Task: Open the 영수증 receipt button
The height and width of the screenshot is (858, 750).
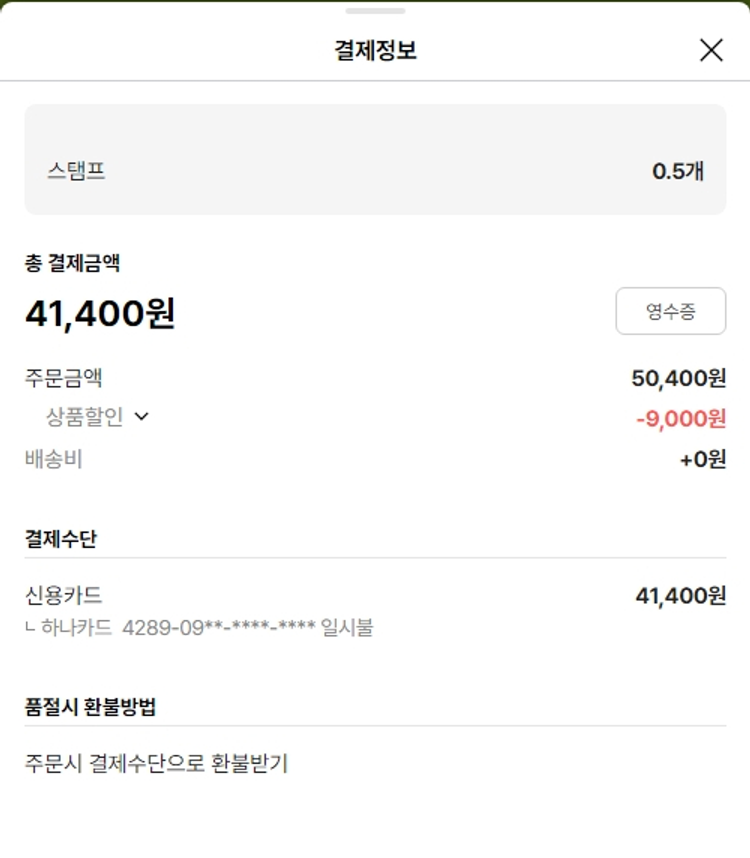Action: [x=670, y=311]
